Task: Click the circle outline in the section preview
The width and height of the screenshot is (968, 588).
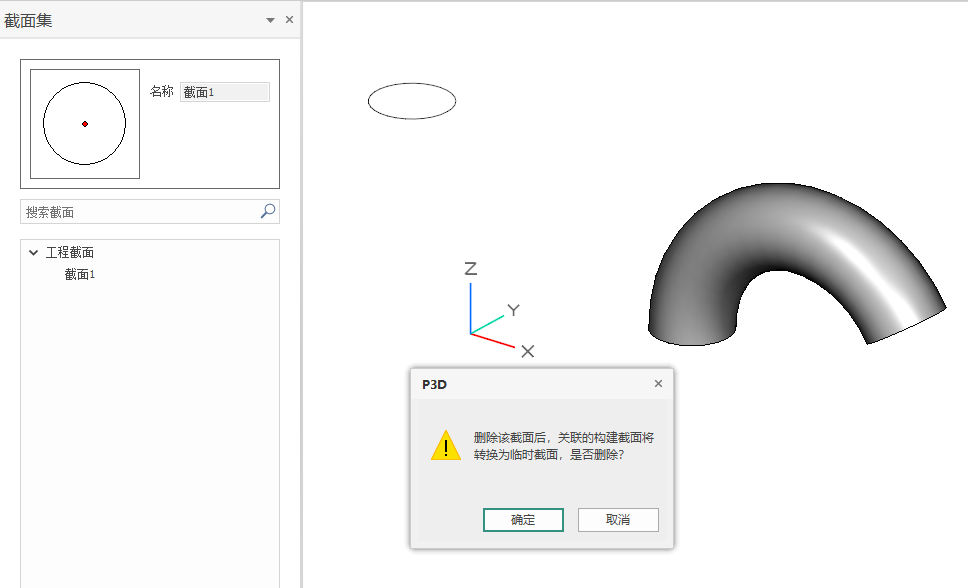Action: pos(85,83)
